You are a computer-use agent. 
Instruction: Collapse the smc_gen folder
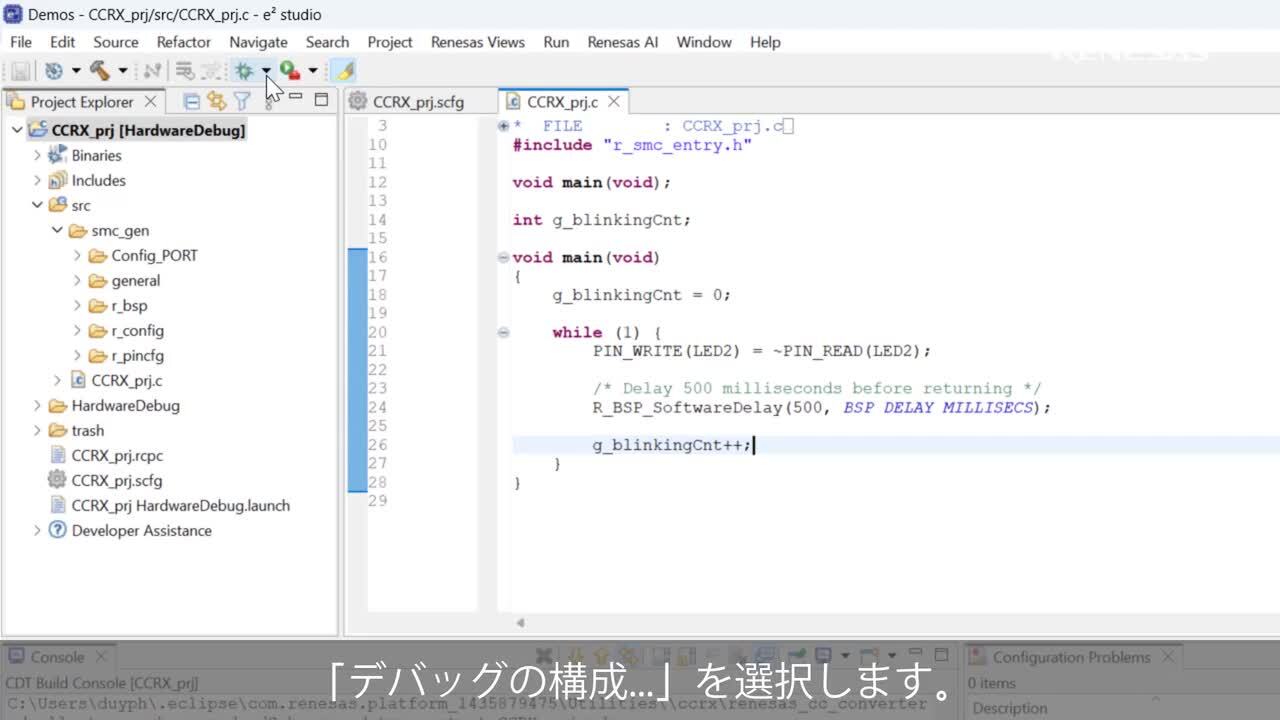pos(57,230)
